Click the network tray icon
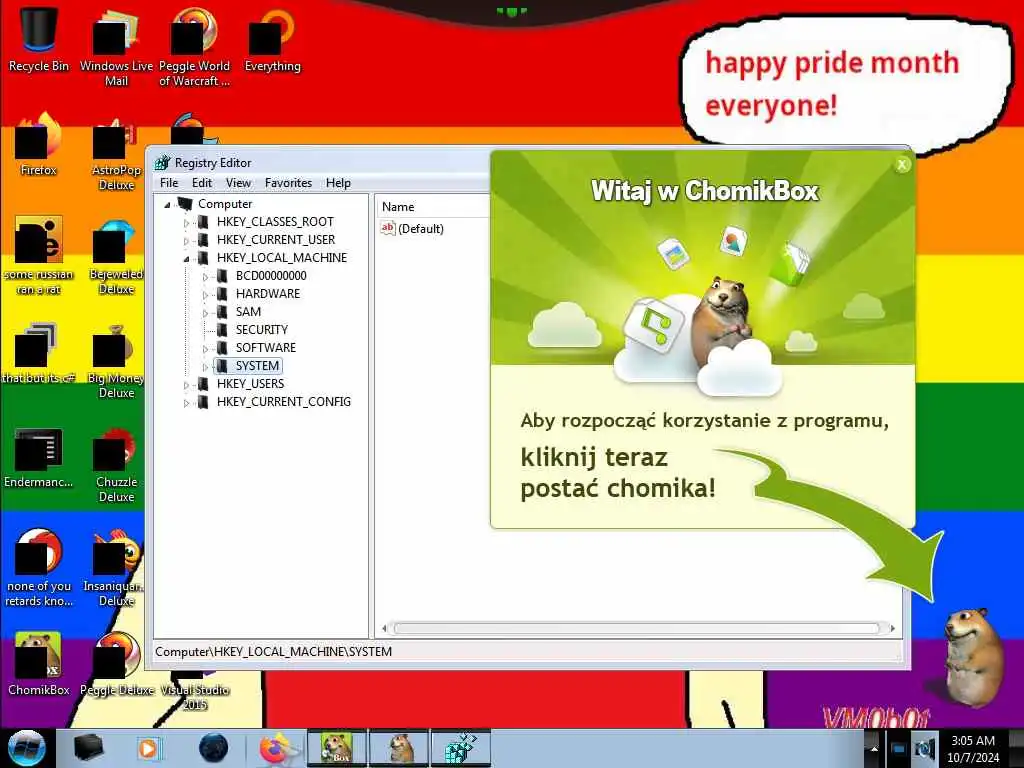 tap(899, 748)
